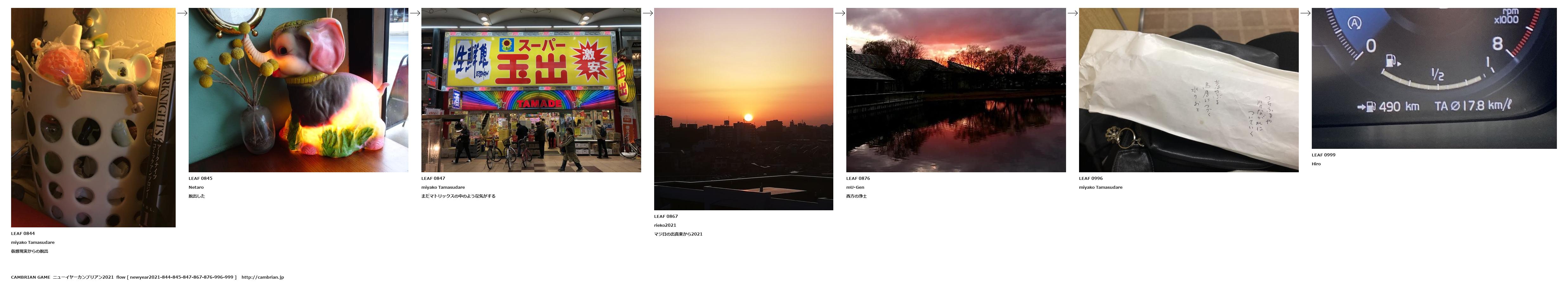
Task: Click the arrow before the sunrise photo
Action: point(647,13)
